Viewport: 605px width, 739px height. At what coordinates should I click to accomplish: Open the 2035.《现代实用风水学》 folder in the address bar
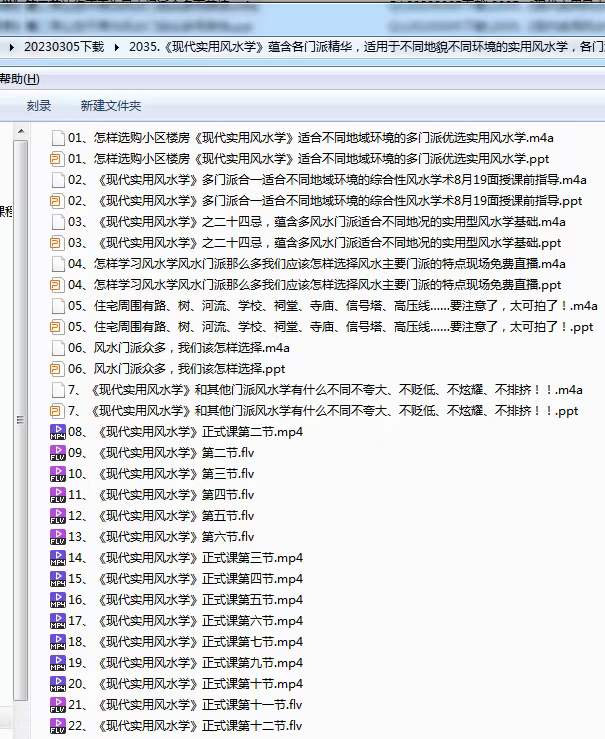point(366,47)
